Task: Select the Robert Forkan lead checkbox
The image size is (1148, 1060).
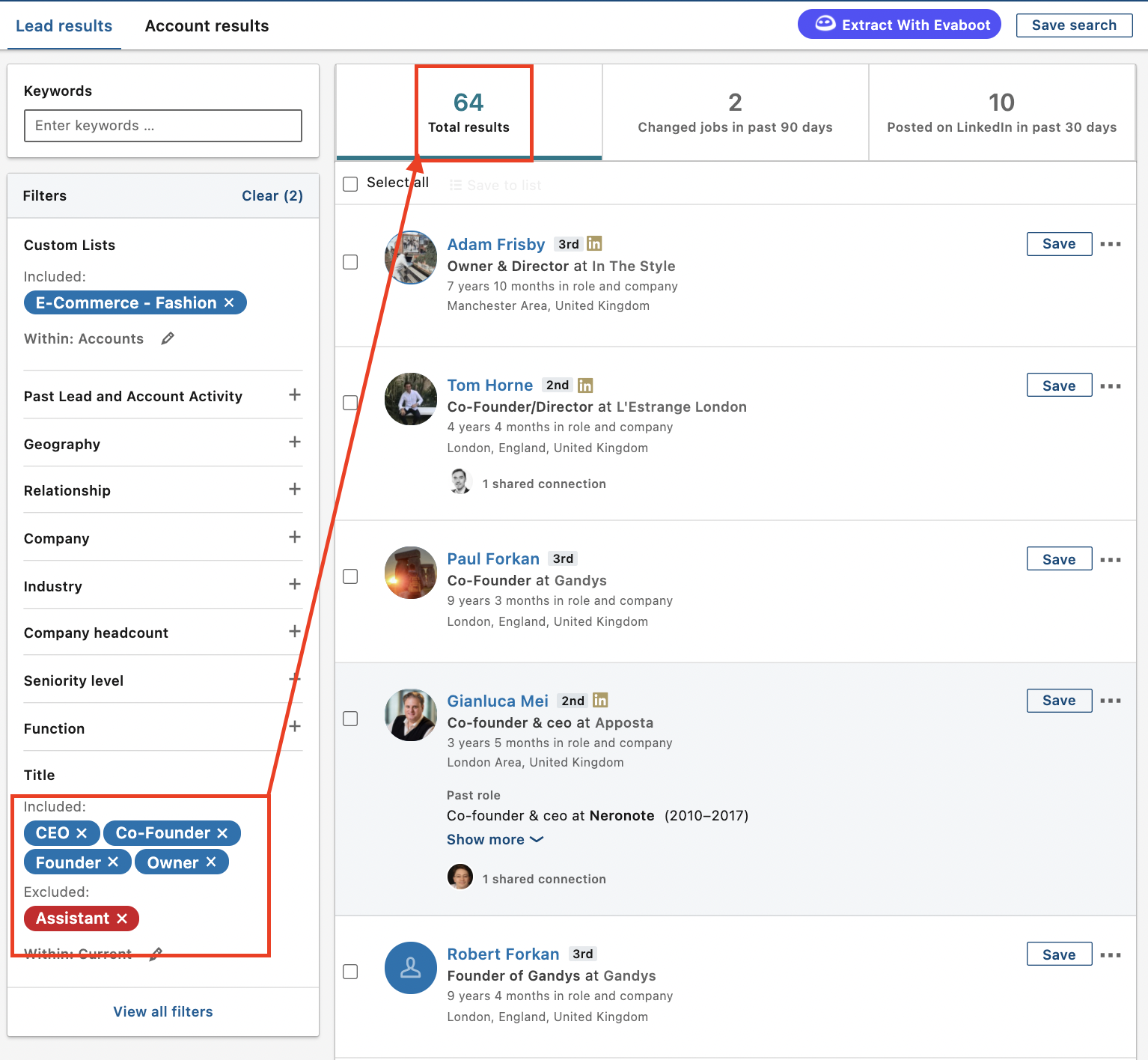Action: click(x=350, y=972)
